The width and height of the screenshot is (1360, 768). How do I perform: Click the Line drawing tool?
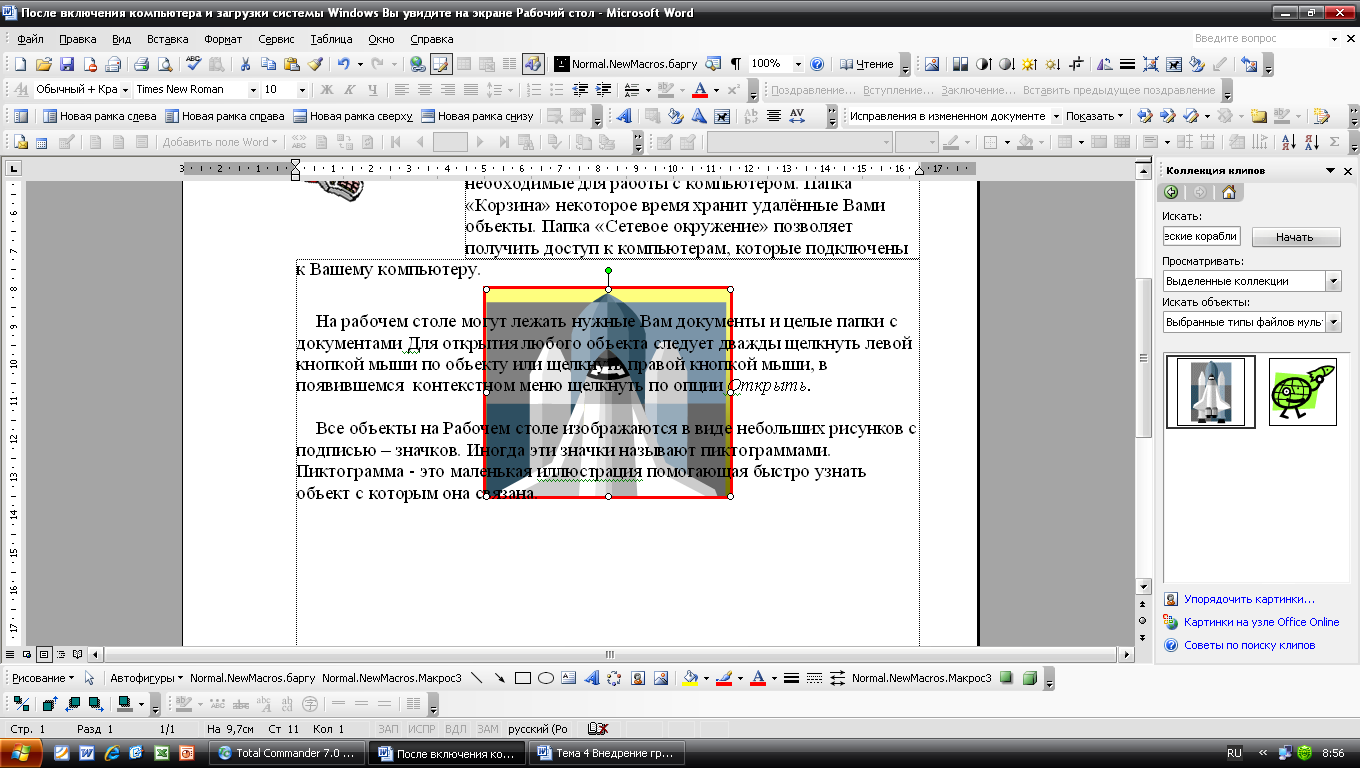coord(476,678)
